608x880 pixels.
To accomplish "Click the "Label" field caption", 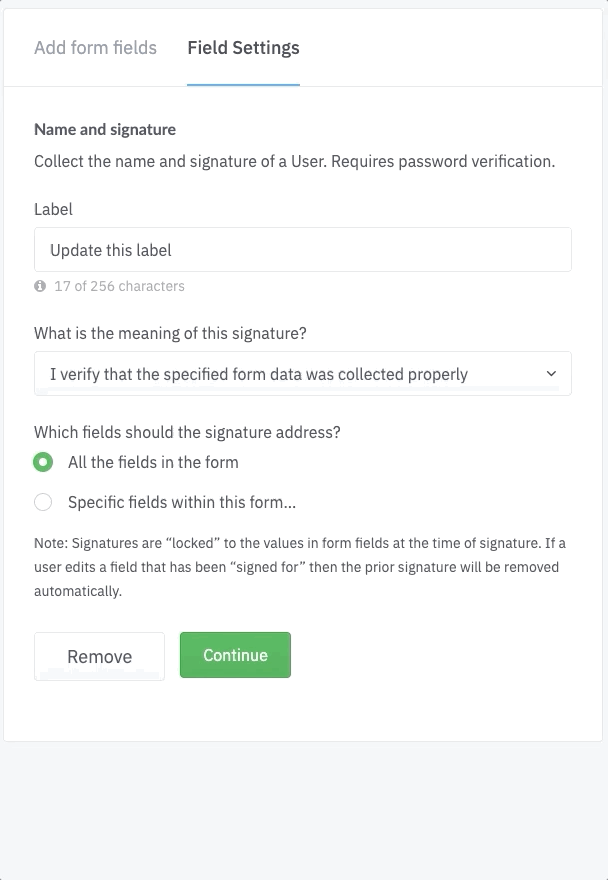I will click(x=53, y=209).
